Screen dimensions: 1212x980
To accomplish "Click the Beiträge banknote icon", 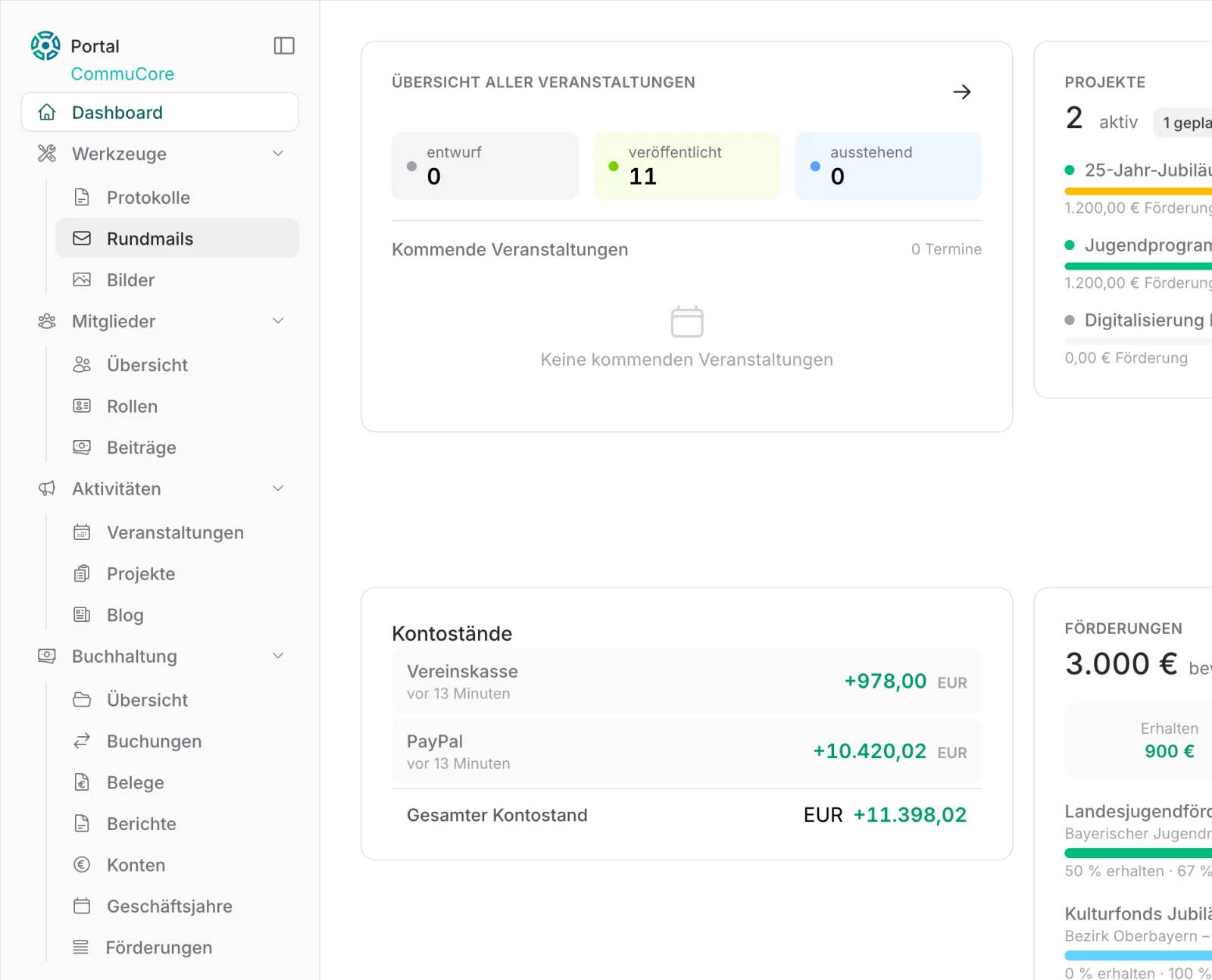I will pos(82,447).
